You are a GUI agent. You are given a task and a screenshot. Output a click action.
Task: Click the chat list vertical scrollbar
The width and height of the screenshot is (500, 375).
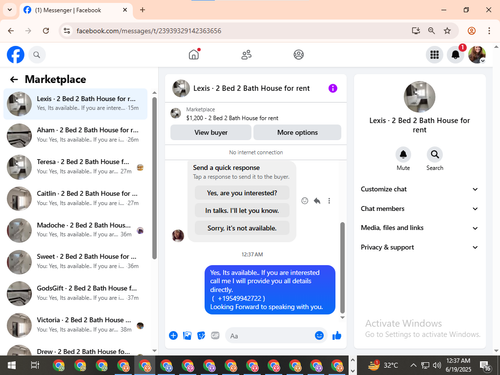pyautogui.click(x=154, y=178)
